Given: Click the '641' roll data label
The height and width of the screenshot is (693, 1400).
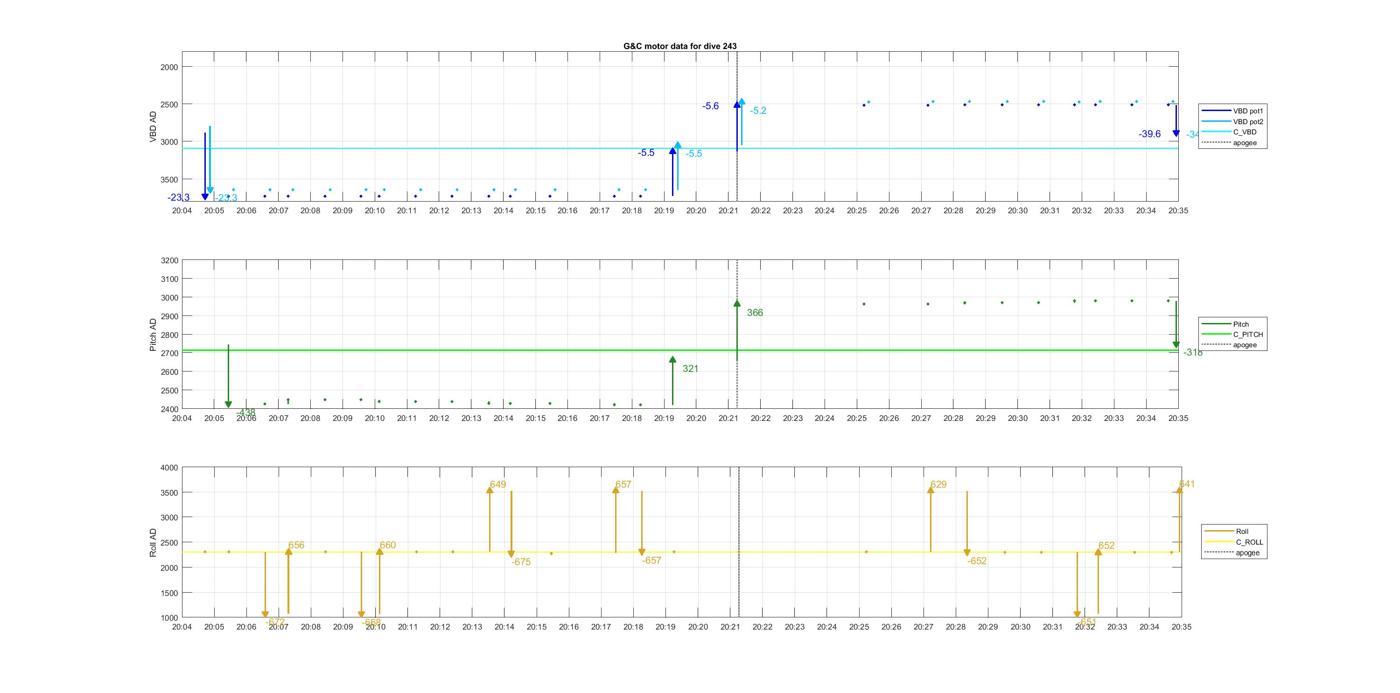Looking at the screenshot, I should [x=1187, y=485].
